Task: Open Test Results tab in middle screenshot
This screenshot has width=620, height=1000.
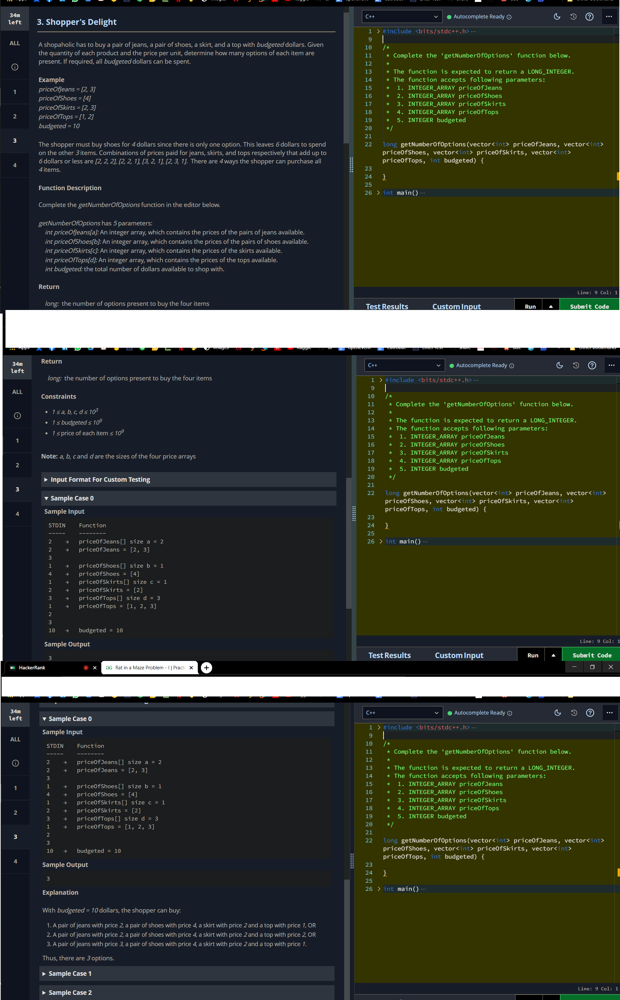Action: [389, 655]
